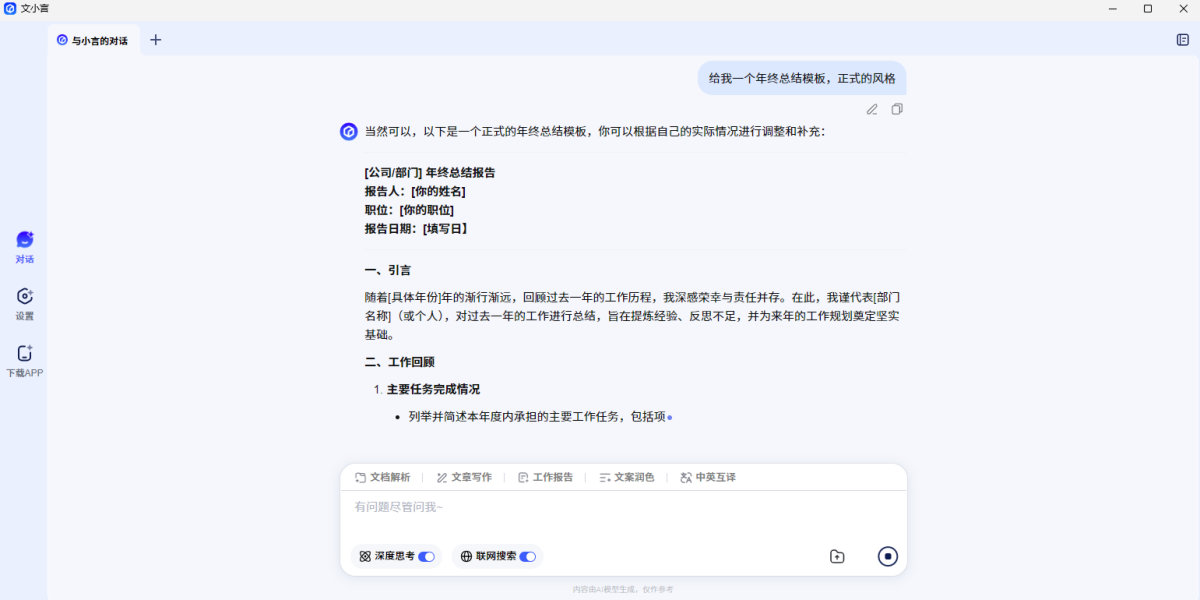Image resolution: width=1200 pixels, height=600 pixels.
Task: Select the 中英互译 translation shortcut
Action: tap(708, 478)
